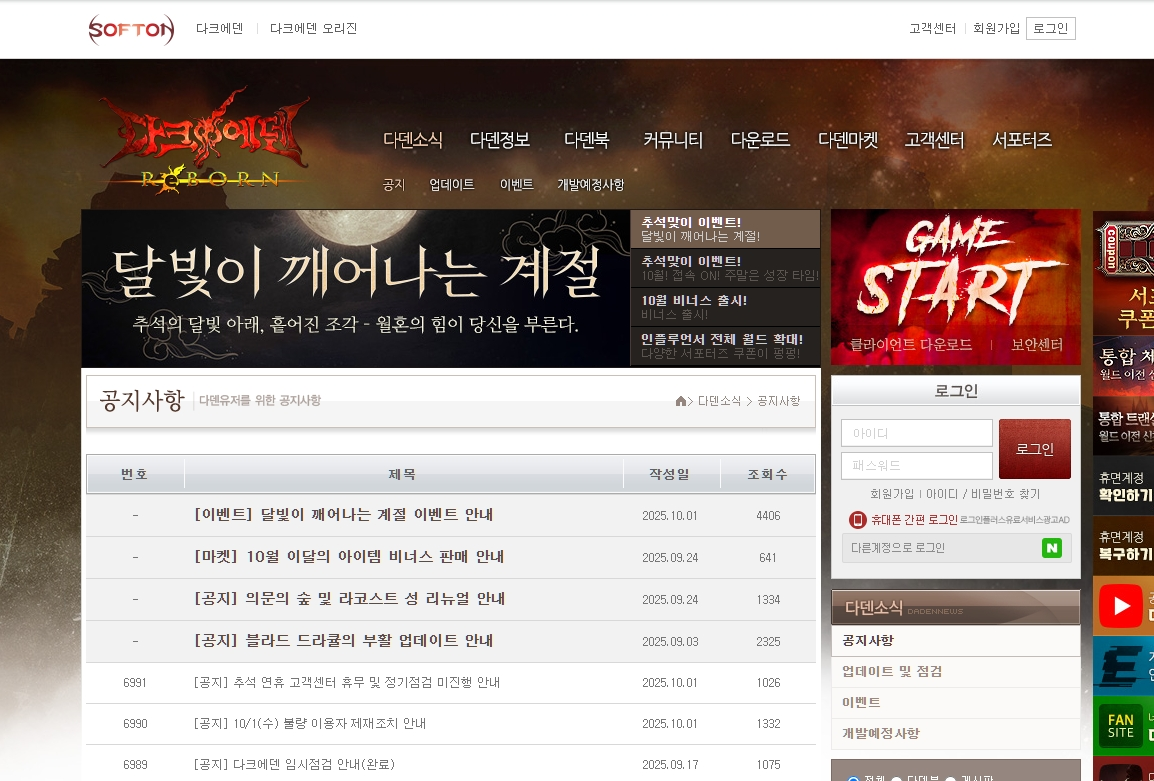Select 개발예정사항 in 다덴소식 side menu
Screen dimensions: 1154x781
955,733
